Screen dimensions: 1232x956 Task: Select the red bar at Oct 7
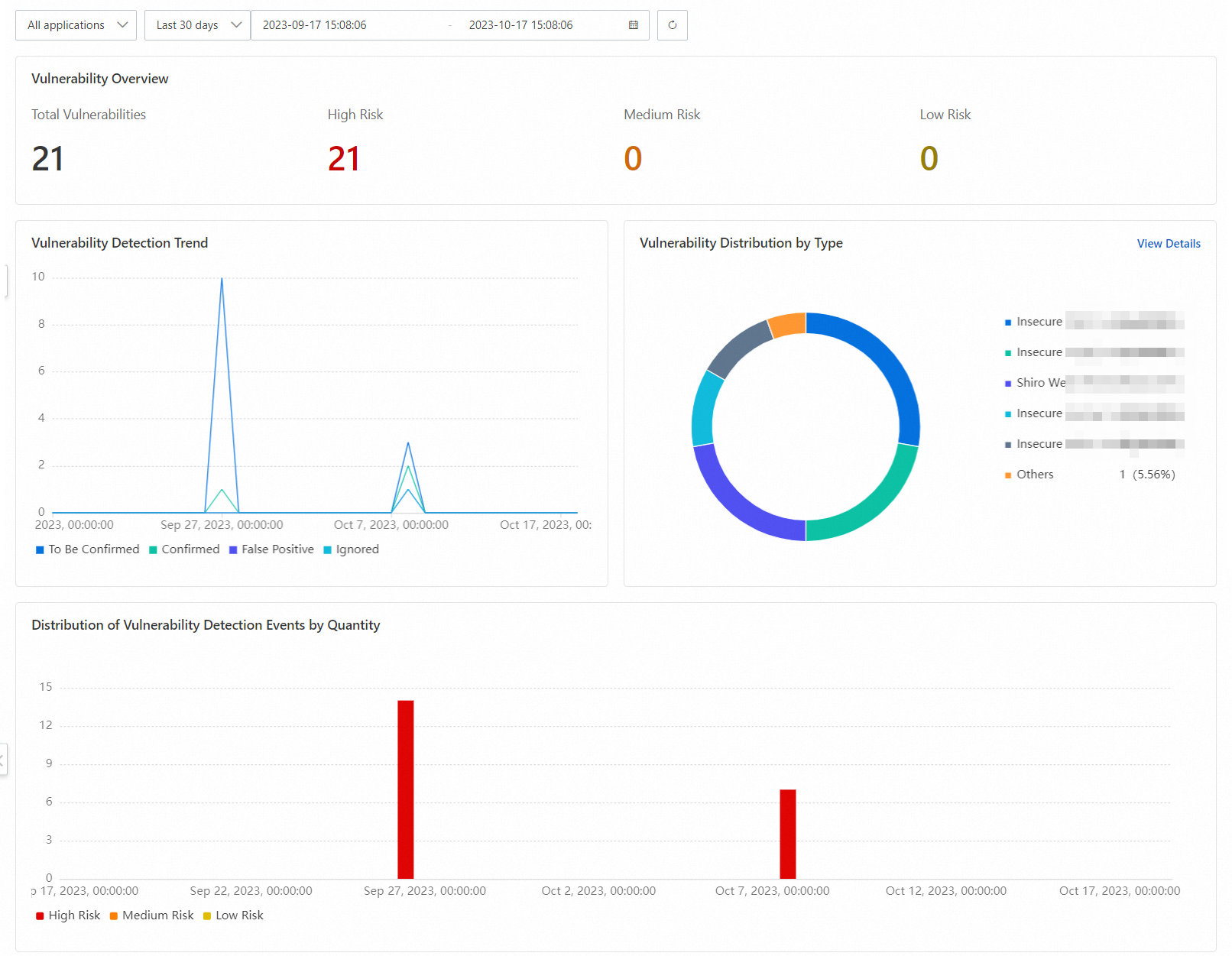click(788, 834)
